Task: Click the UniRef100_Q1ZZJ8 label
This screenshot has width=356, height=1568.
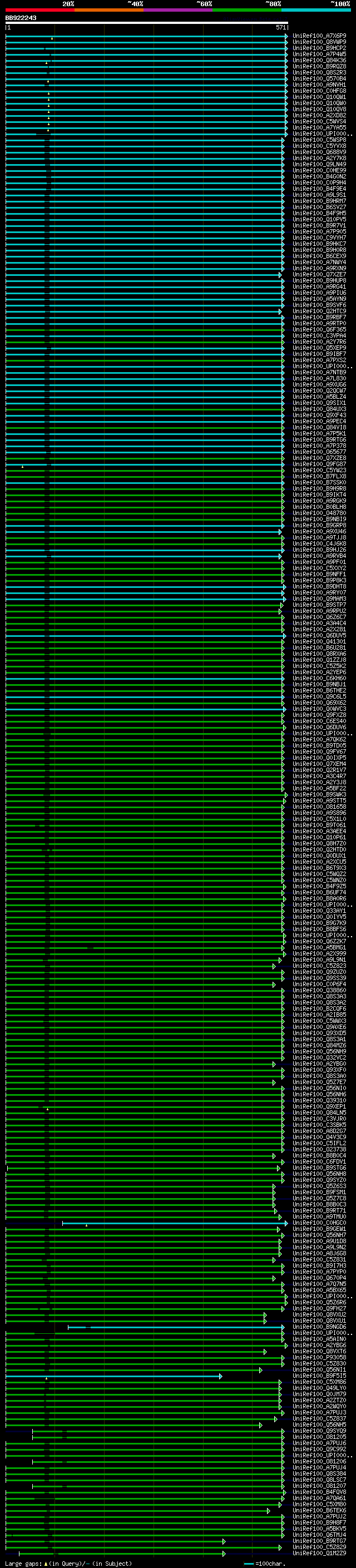Action: point(319,660)
